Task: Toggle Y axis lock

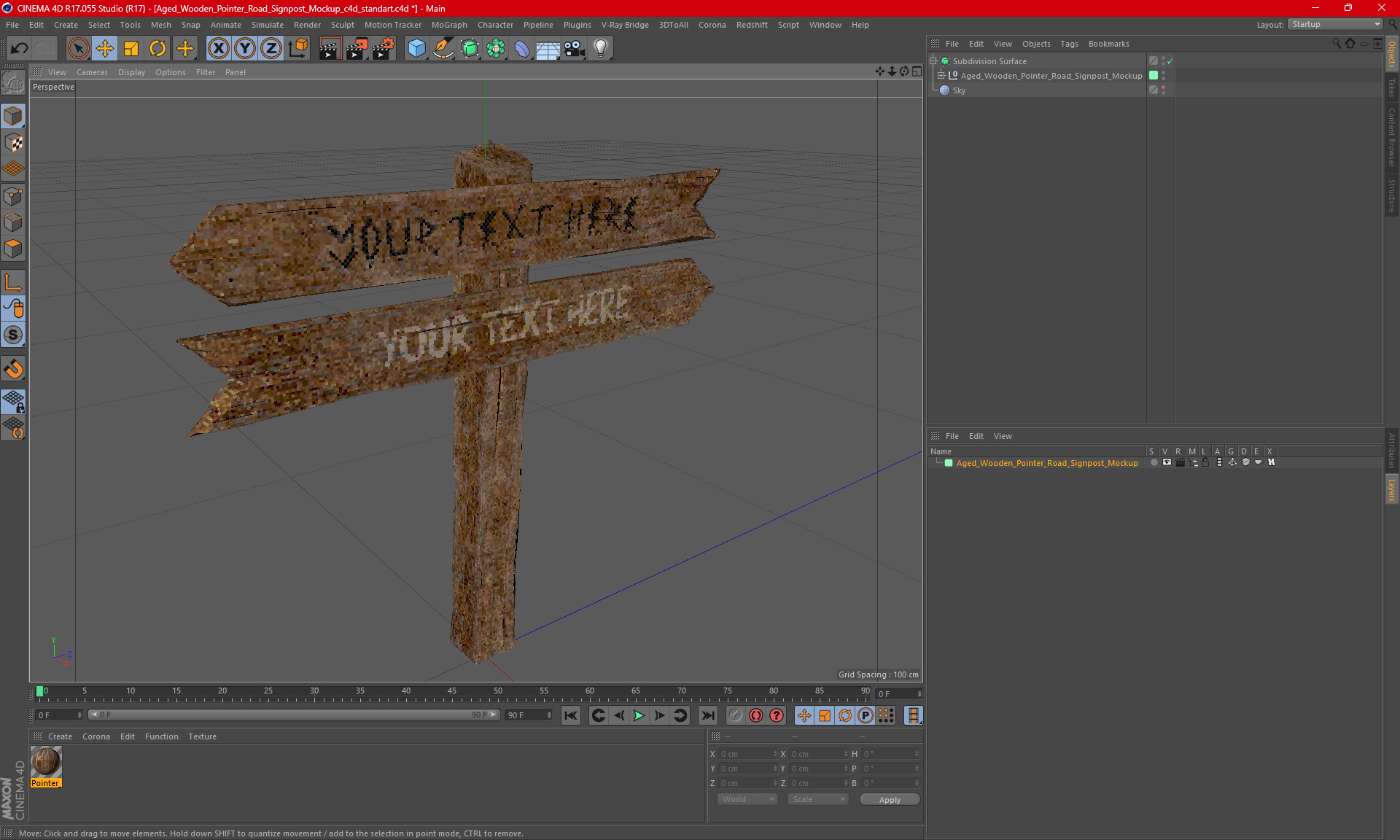Action: (245, 48)
